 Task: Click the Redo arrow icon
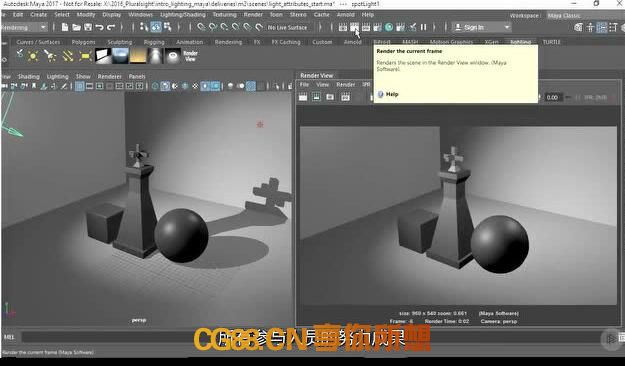click(x=111, y=28)
